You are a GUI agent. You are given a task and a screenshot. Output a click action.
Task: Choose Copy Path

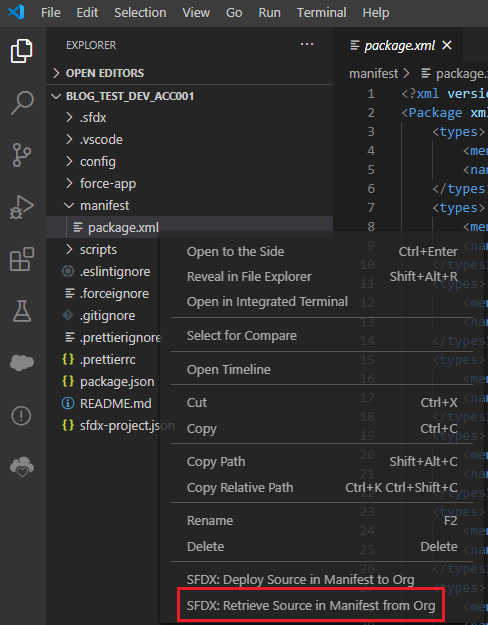pos(322,462)
